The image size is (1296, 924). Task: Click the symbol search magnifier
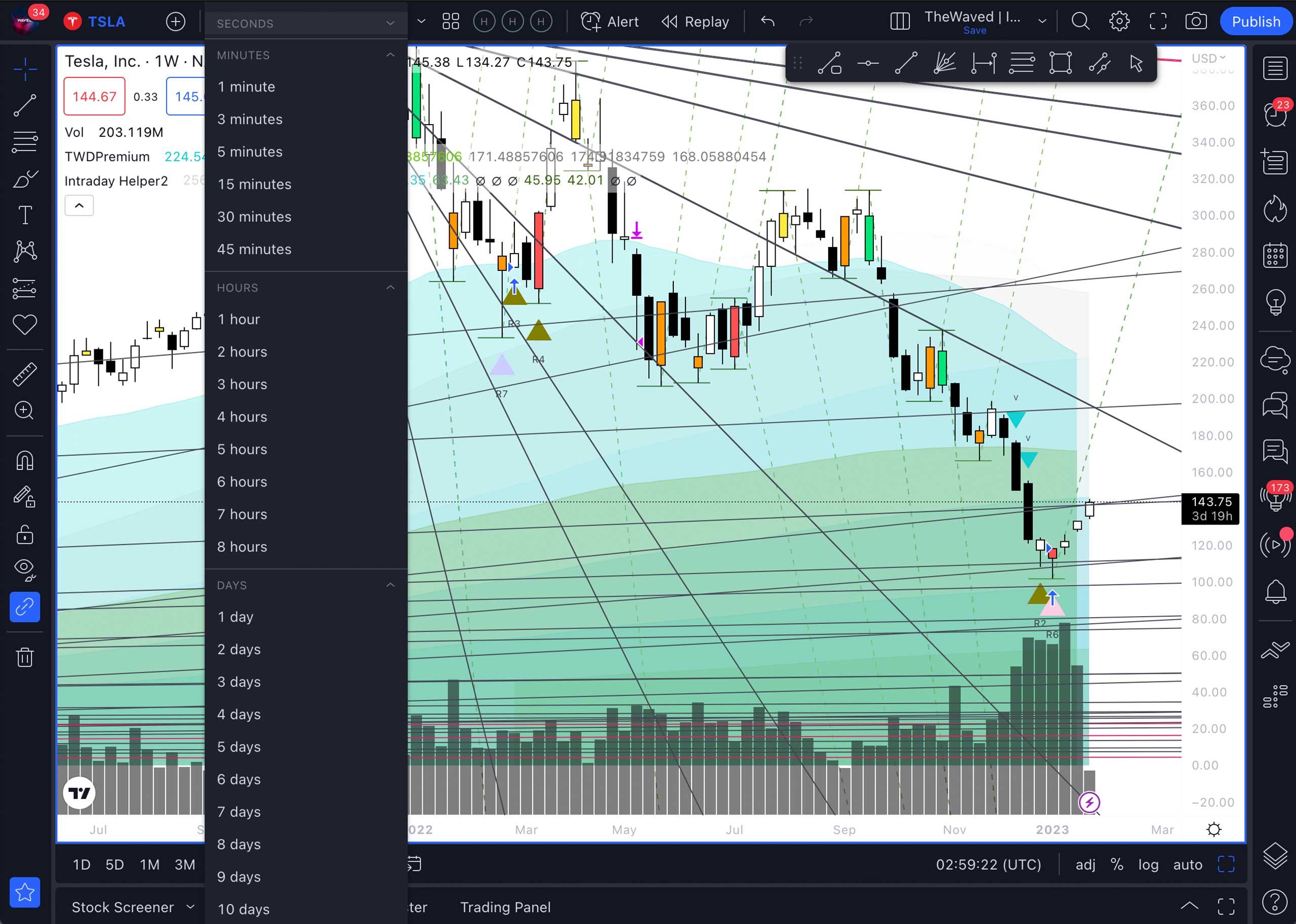pyautogui.click(x=1080, y=22)
